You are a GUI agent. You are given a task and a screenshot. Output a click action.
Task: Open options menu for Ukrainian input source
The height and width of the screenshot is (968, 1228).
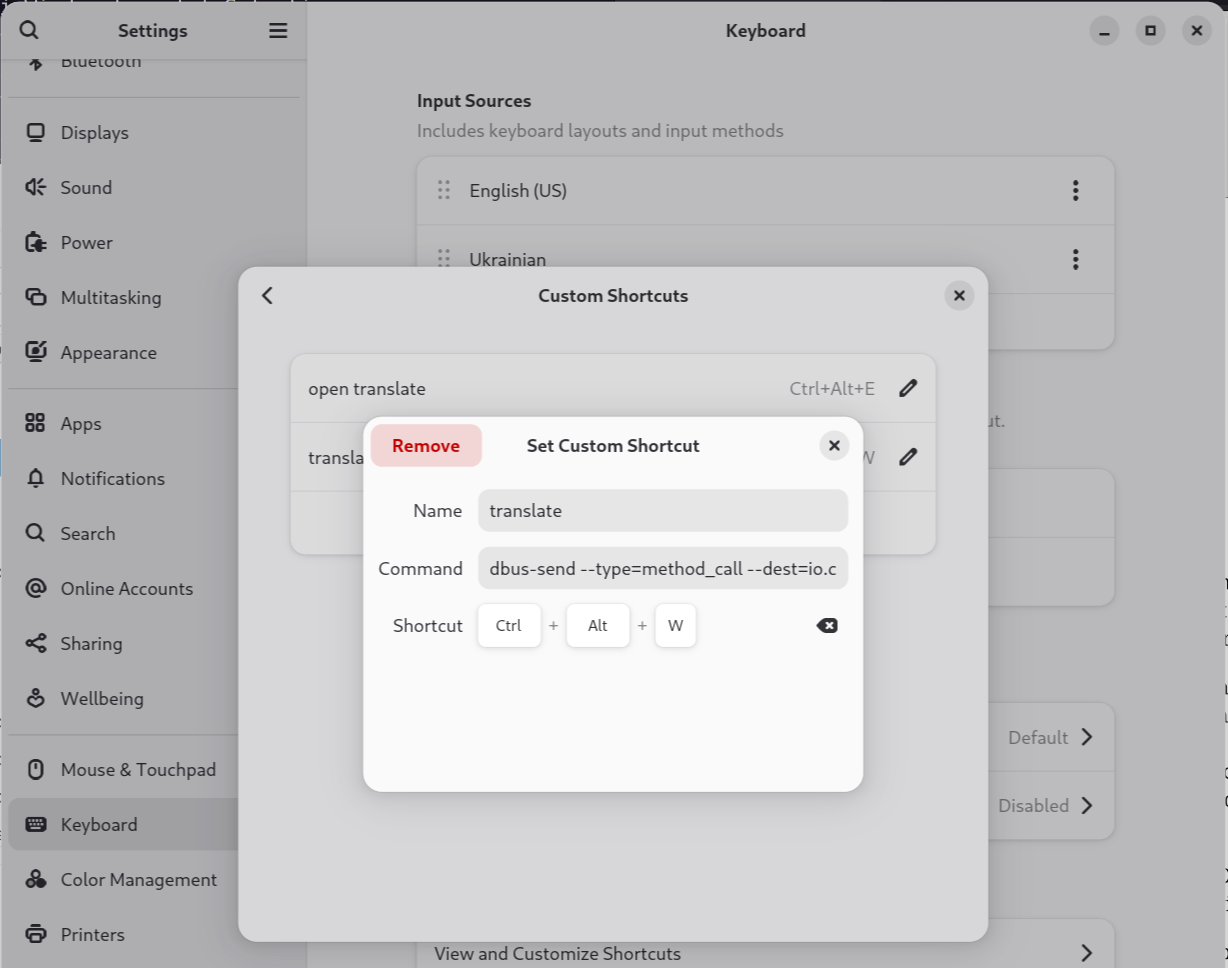point(1075,260)
